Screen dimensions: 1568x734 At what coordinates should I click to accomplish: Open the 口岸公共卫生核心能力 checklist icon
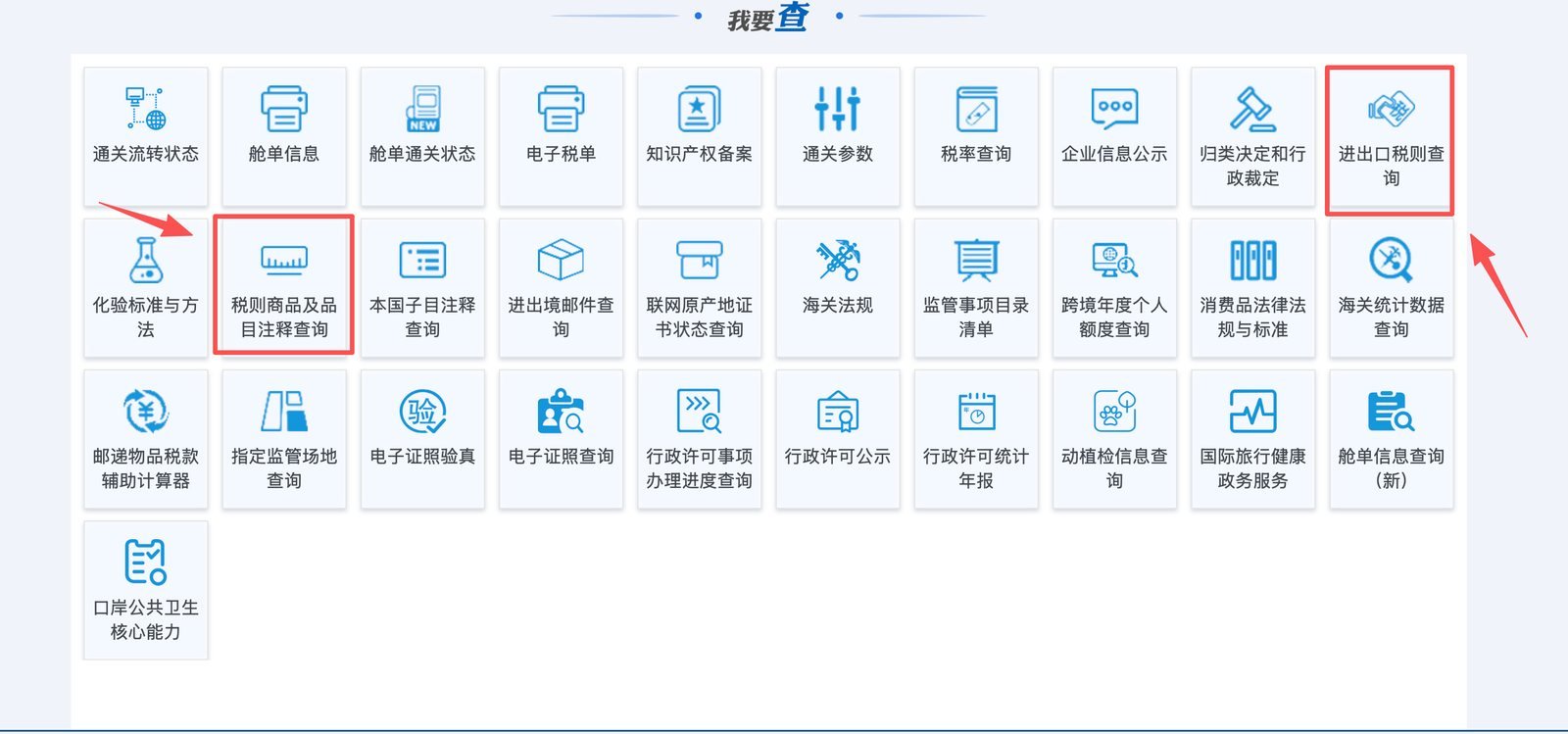coord(145,562)
